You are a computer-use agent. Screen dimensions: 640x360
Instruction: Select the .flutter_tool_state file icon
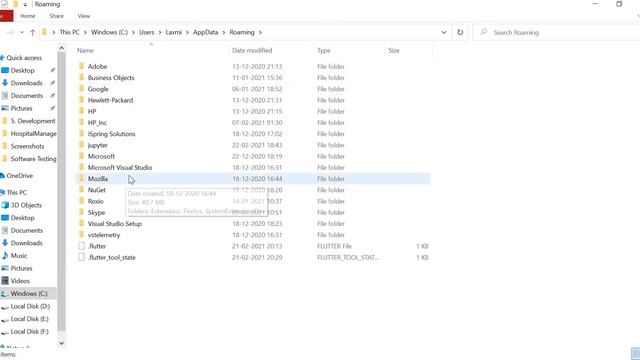click(81, 257)
